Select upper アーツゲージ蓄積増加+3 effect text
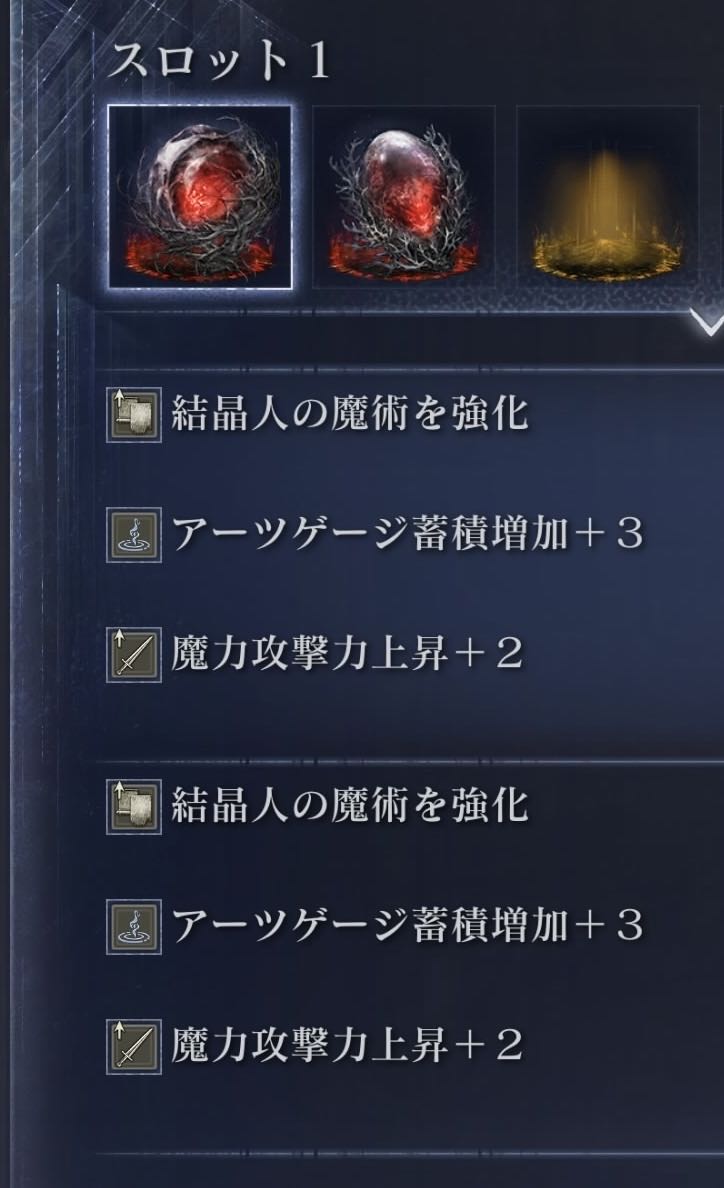 407,533
